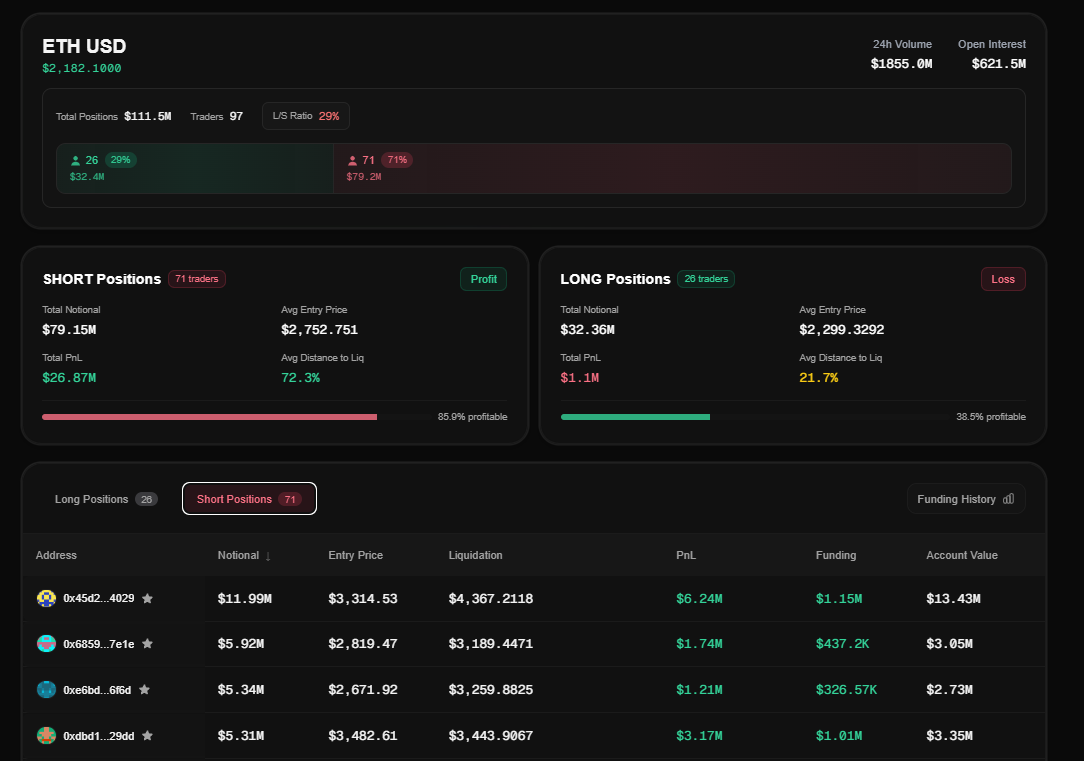Click the long positions profitable progress bar
The image size is (1084, 761).
636,417
